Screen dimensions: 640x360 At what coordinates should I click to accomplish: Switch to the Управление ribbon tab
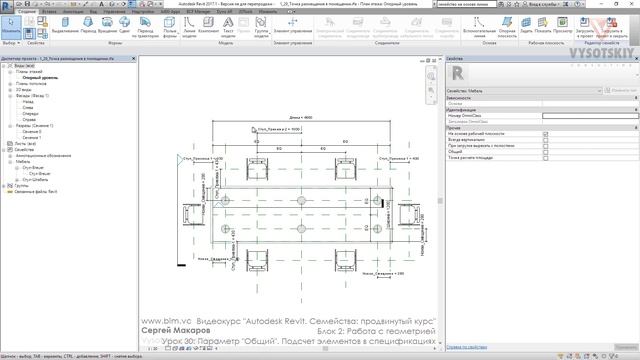point(114,11)
